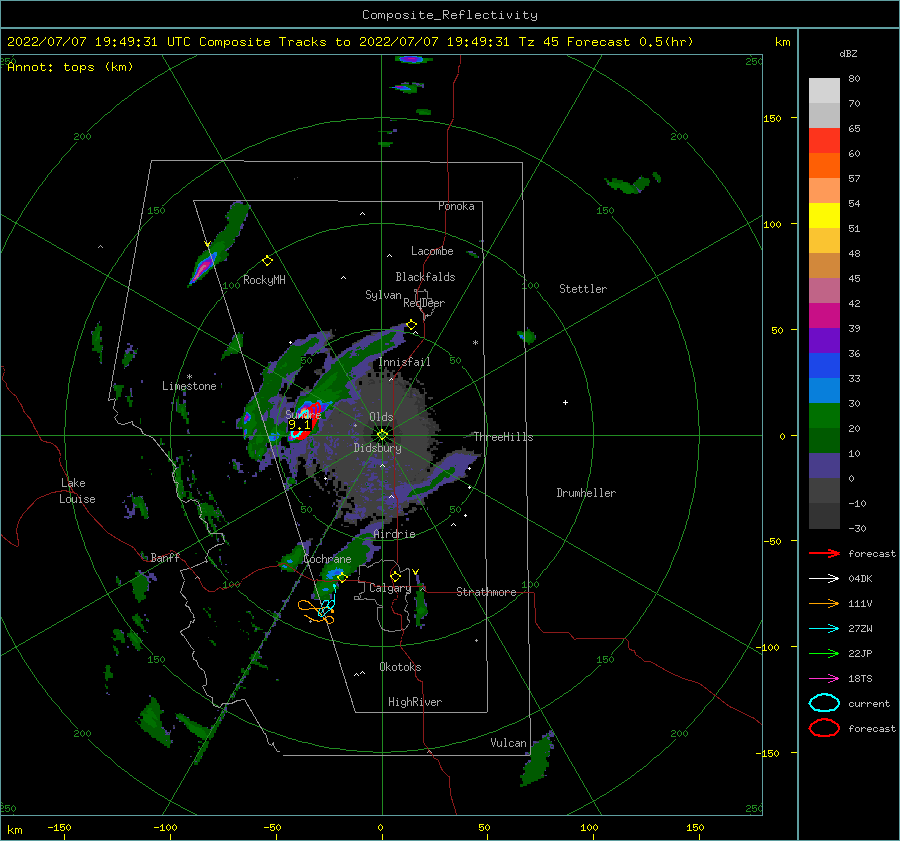
Task: Pick the purple 36-39 dBZ color swatch
Action: click(x=824, y=341)
